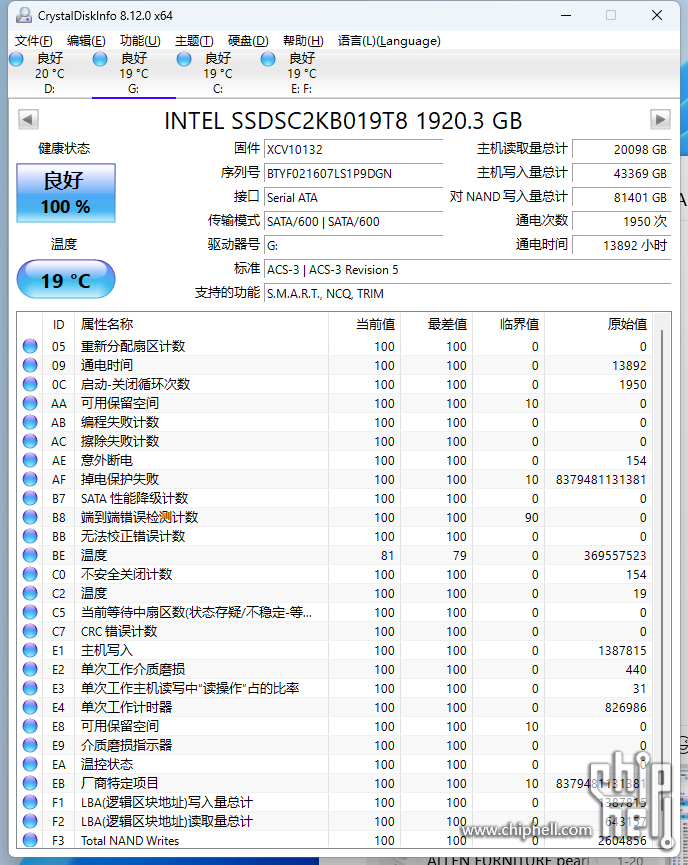Screen dimensions: 688x865
Task: Click status icon for B8 端到端错误检测计数
Action: click(30, 517)
